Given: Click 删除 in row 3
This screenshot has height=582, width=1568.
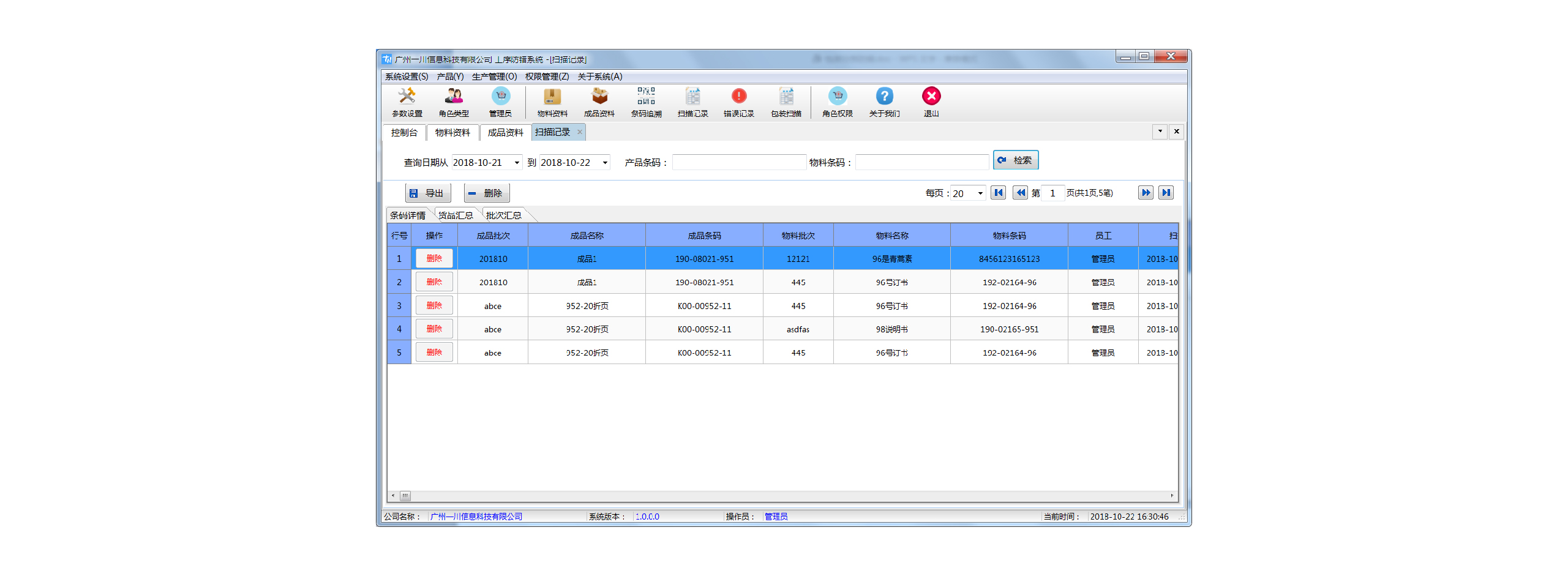Looking at the screenshot, I should (x=434, y=305).
